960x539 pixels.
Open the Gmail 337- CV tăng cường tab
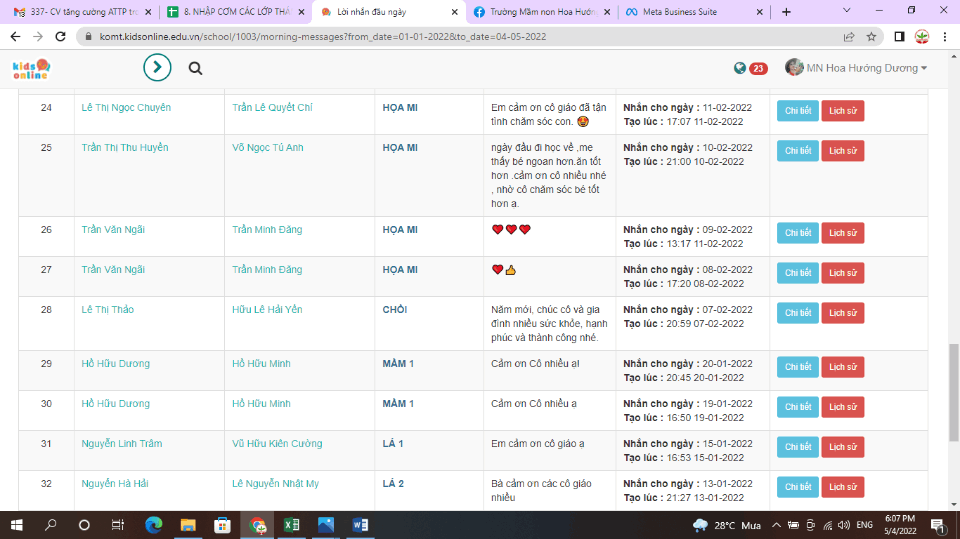pos(80,12)
